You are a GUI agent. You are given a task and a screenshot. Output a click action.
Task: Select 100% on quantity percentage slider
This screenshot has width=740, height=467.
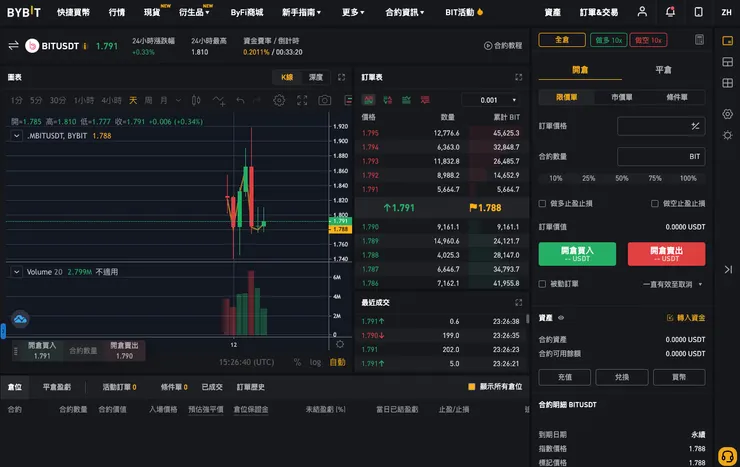(688, 178)
